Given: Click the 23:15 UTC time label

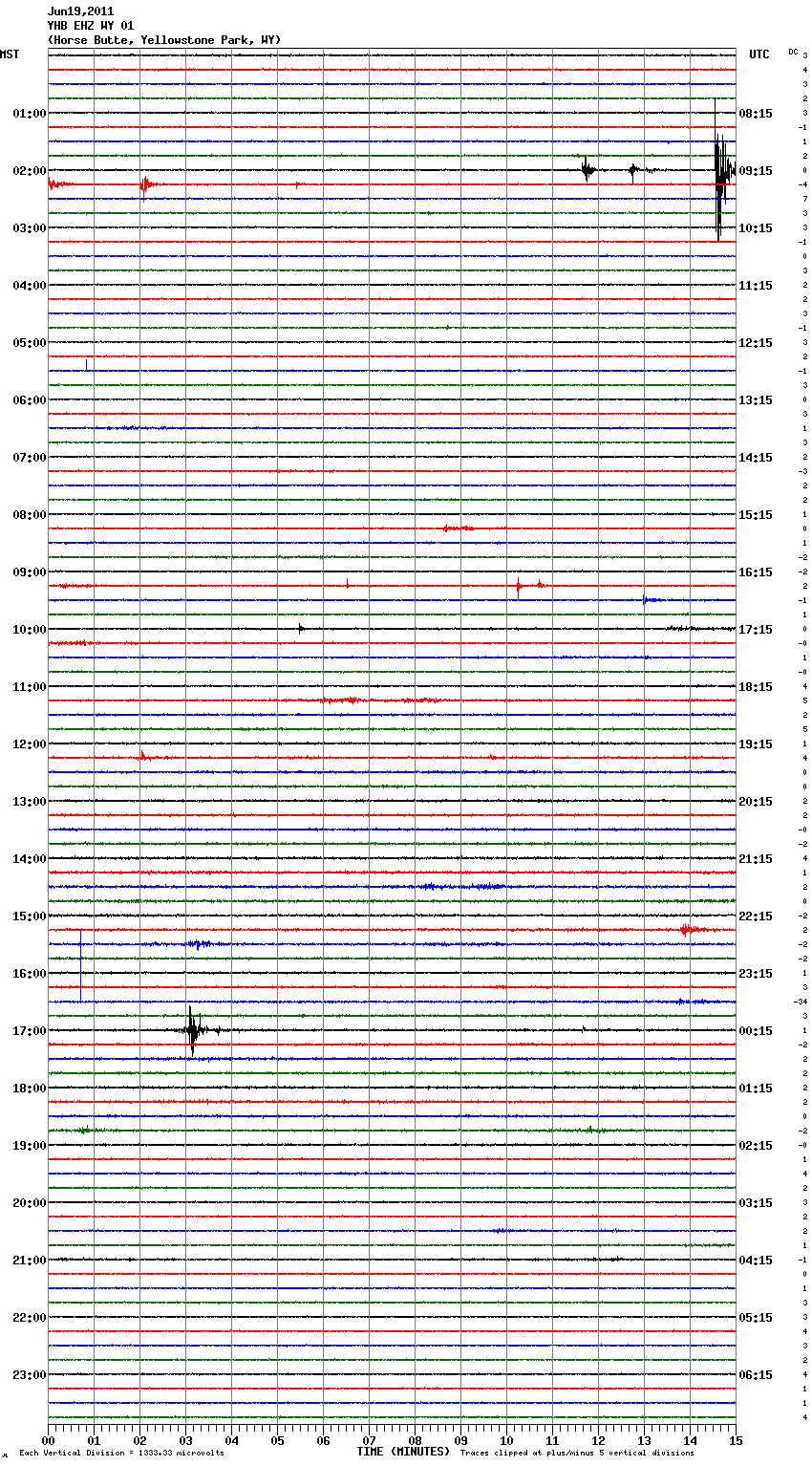Looking at the screenshot, I should click(756, 974).
